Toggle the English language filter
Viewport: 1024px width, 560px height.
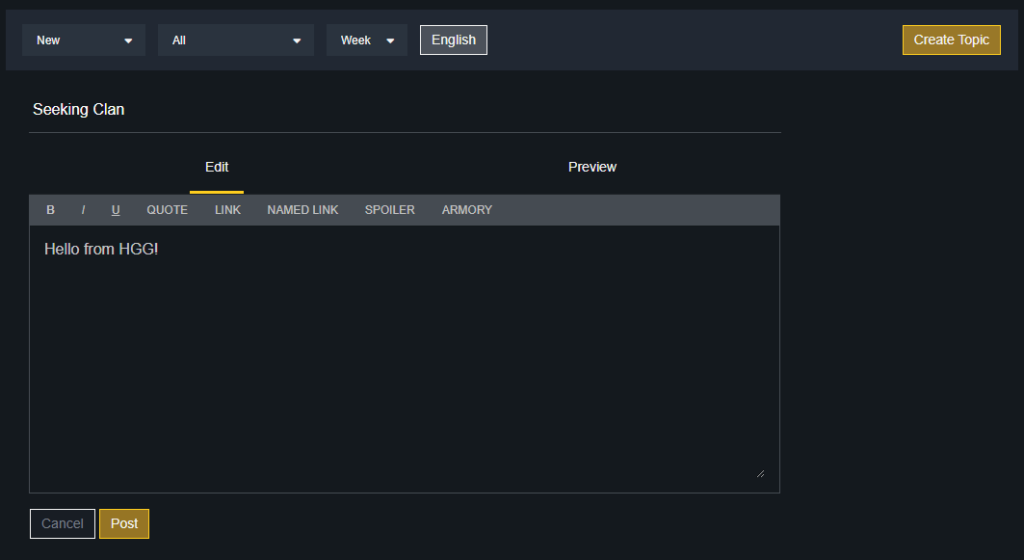pos(453,40)
